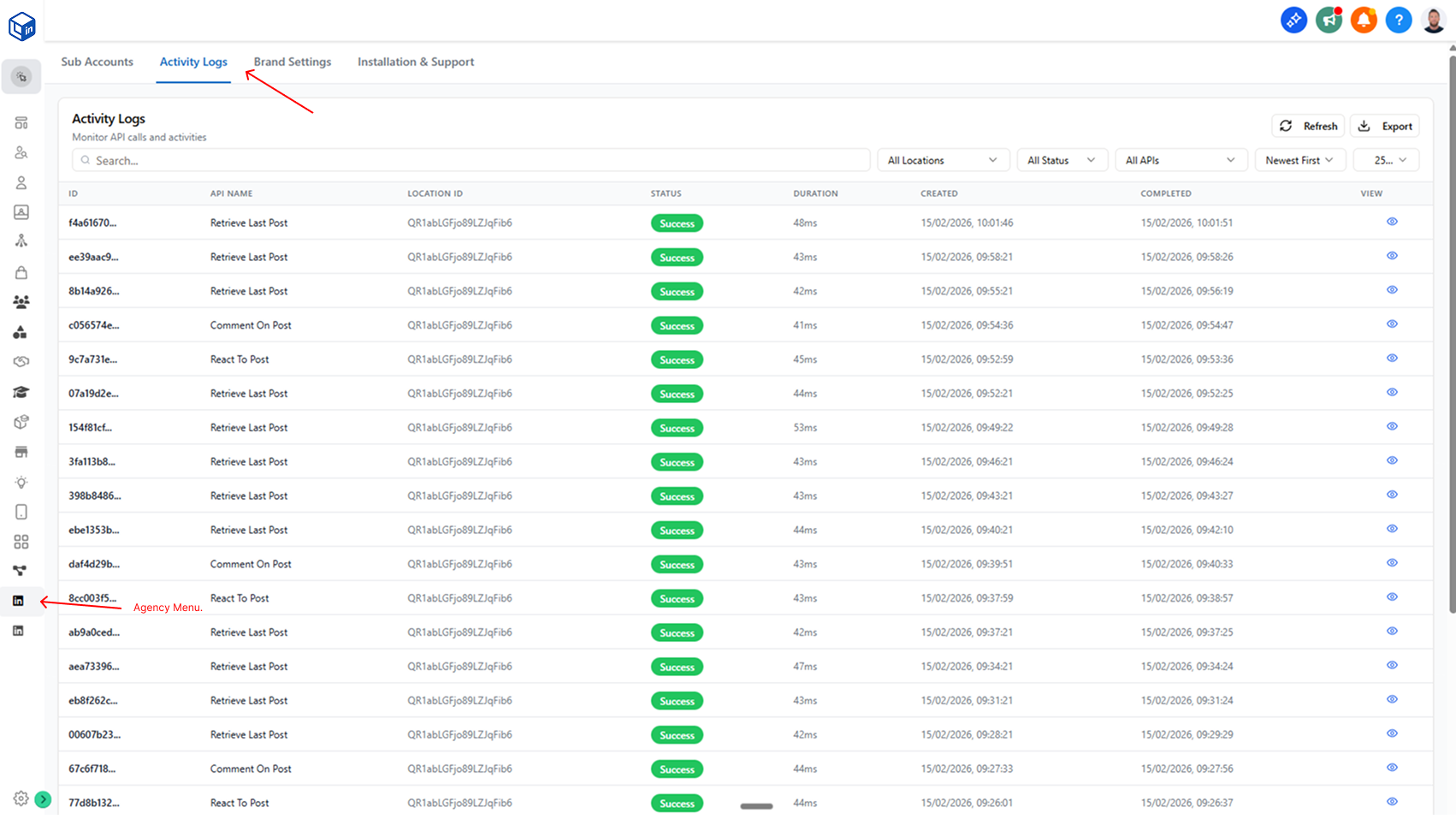Open the All Locations dropdown
This screenshot has height=819, width=1456.
click(x=943, y=159)
